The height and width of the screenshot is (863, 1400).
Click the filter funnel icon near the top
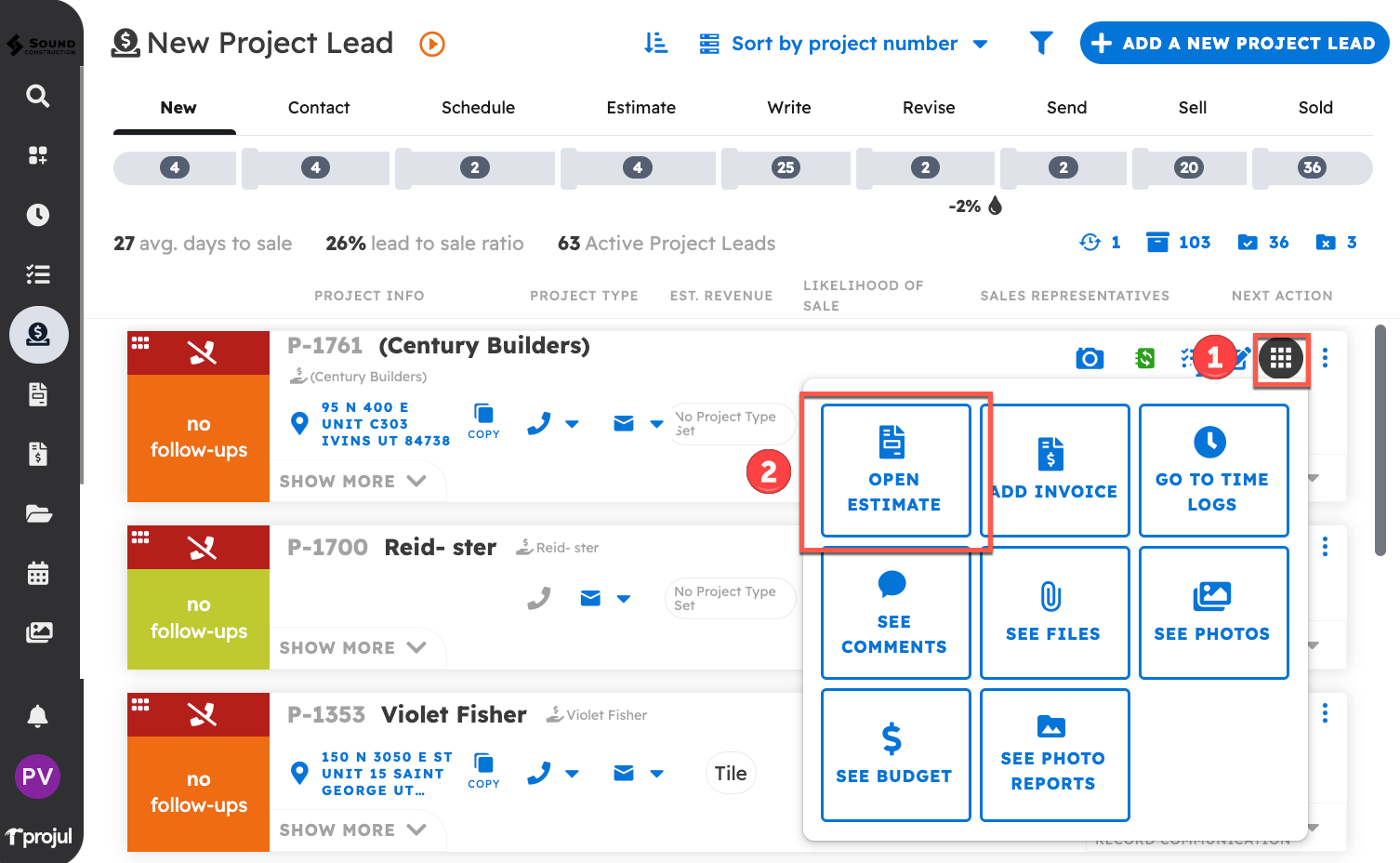(1041, 43)
